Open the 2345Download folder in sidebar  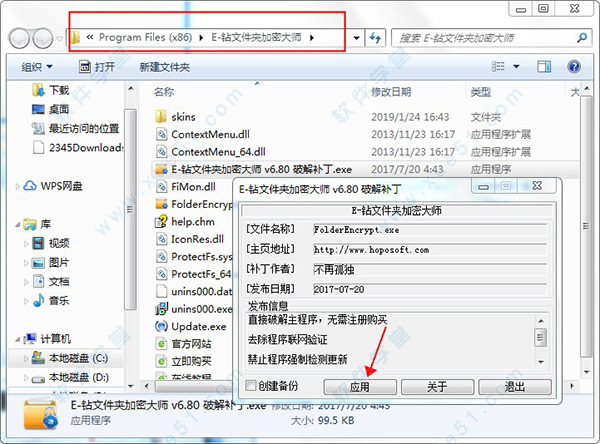(78, 147)
